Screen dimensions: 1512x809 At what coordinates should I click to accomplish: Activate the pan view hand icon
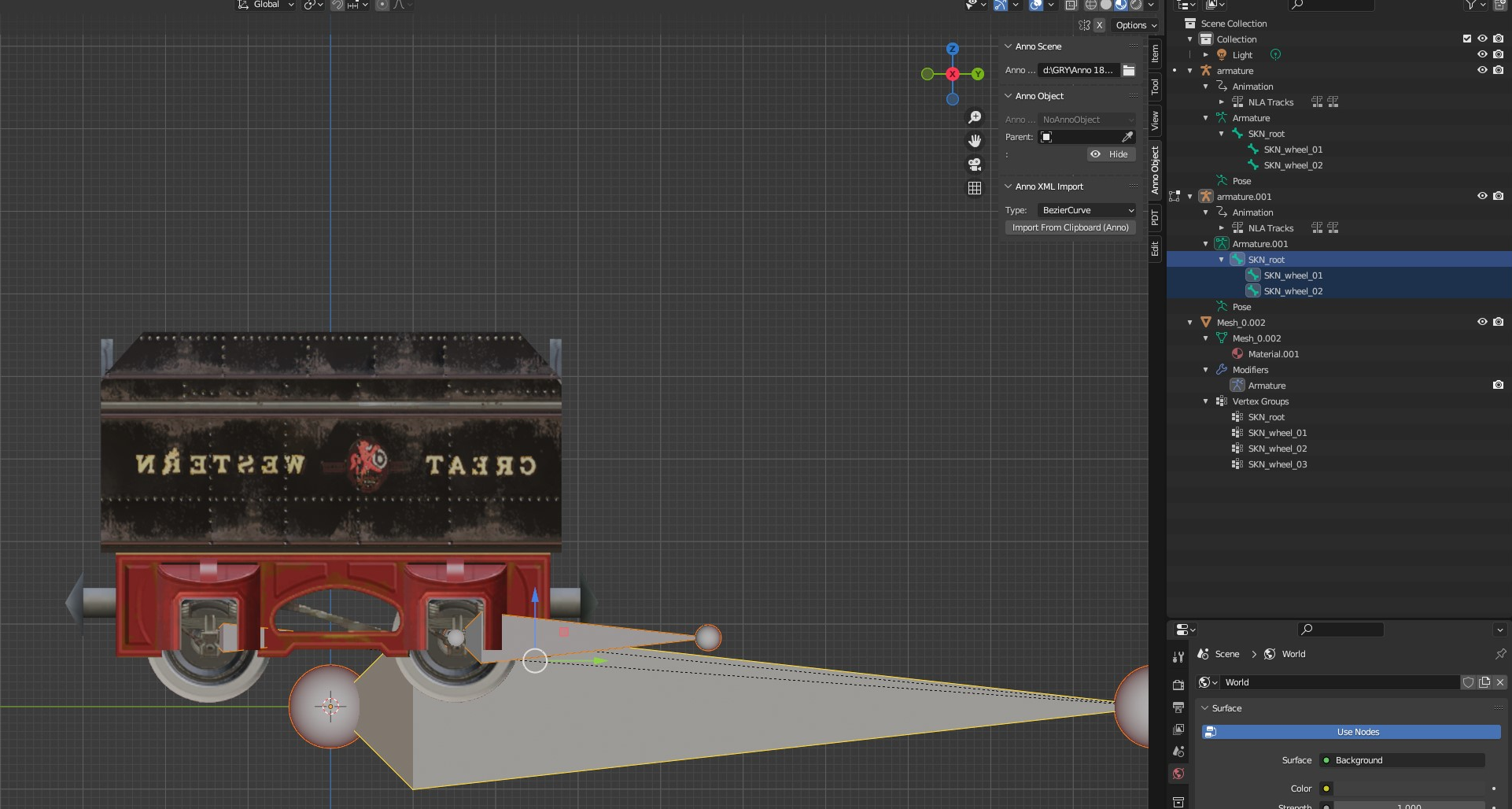[x=975, y=141]
